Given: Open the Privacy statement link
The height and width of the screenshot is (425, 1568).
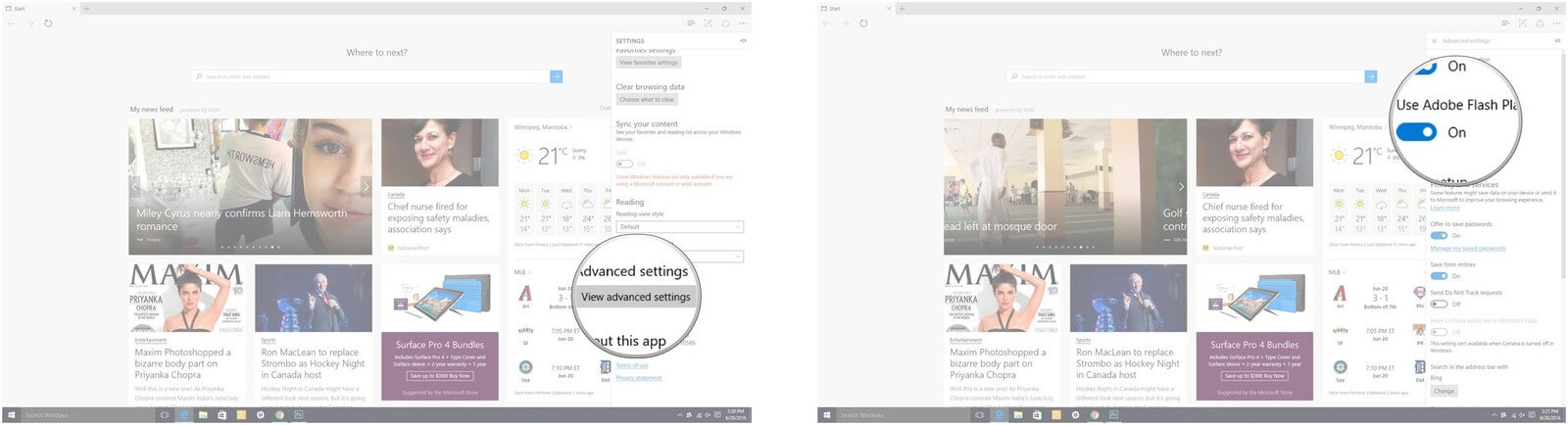Looking at the screenshot, I should [639, 378].
